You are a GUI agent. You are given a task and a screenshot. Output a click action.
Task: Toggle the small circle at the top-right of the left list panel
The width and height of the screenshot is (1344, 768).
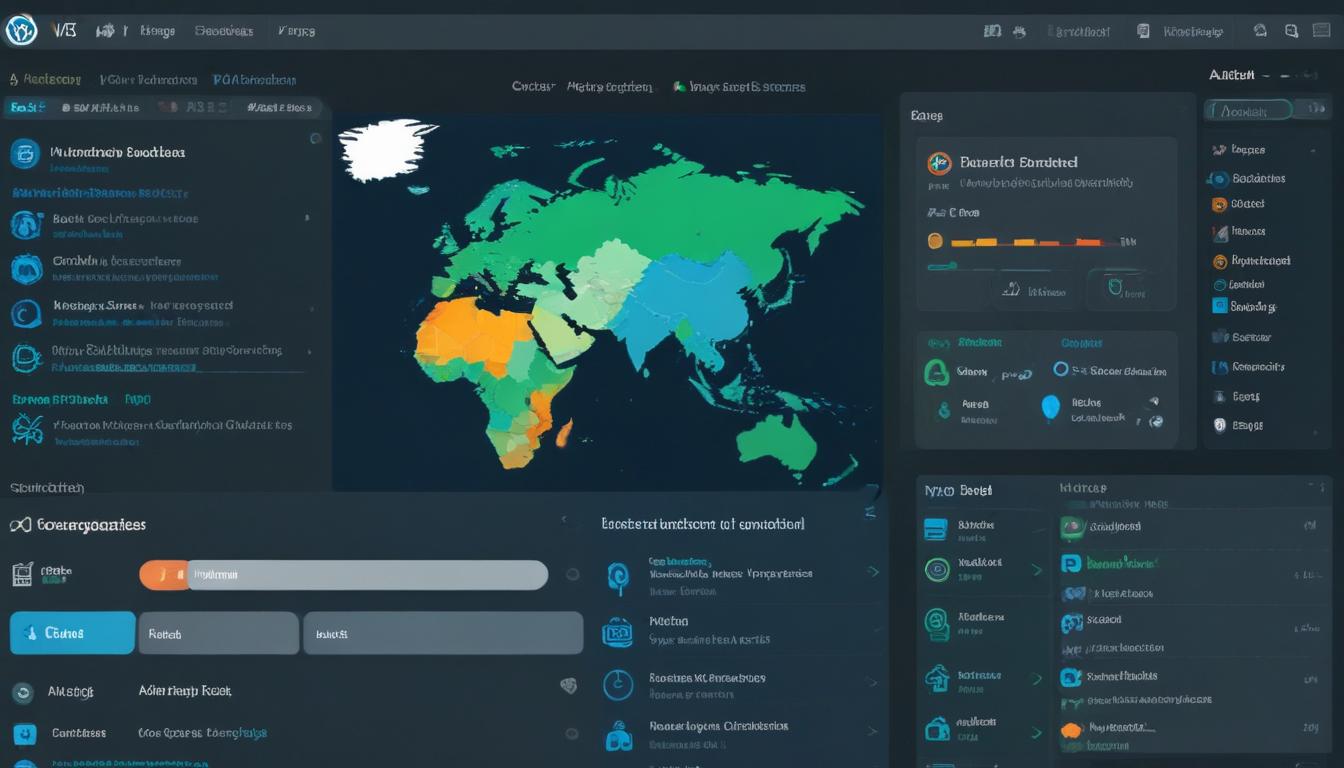coord(316,139)
